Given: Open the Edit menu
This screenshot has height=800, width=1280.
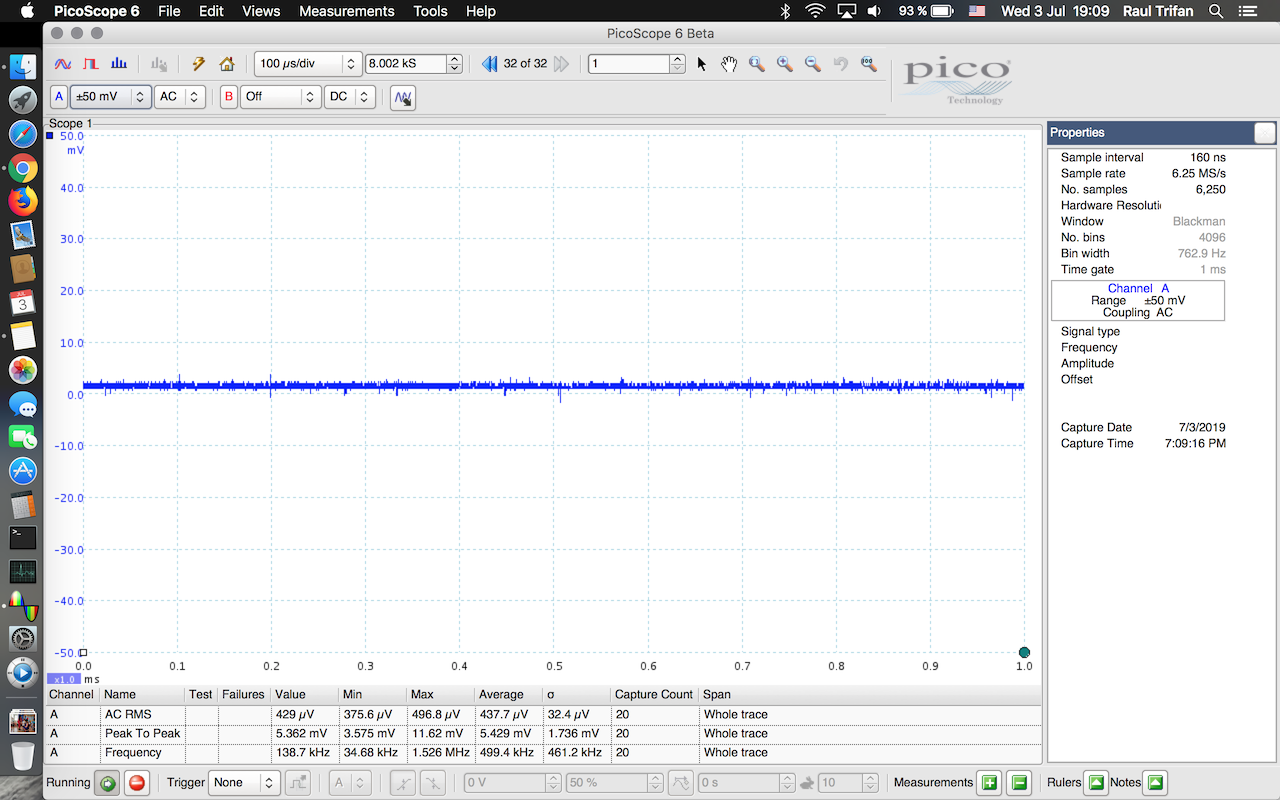Looking at the screenshot, I should 211,11.
